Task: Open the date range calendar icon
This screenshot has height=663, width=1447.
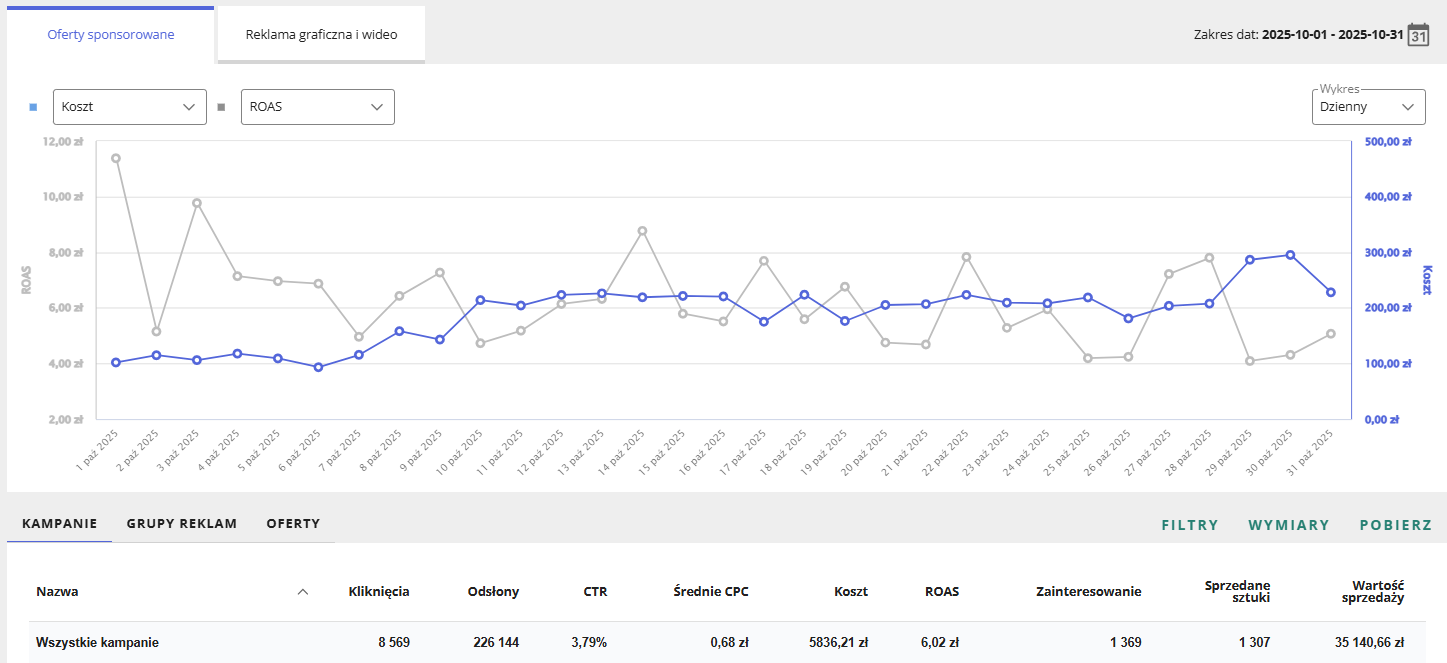Action: click(x=1418, y=35)
